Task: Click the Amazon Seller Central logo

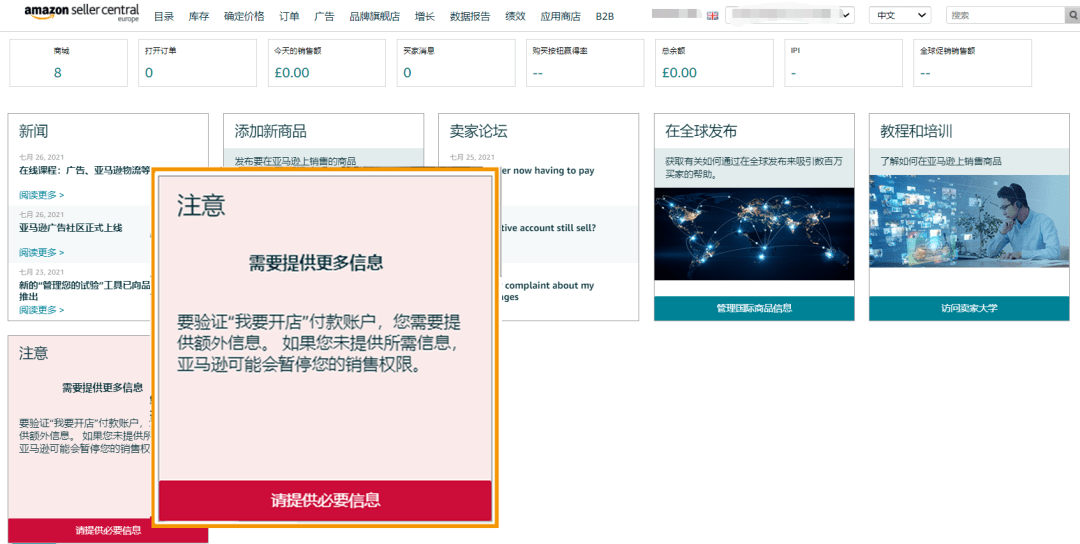Action: coord(82,13)
